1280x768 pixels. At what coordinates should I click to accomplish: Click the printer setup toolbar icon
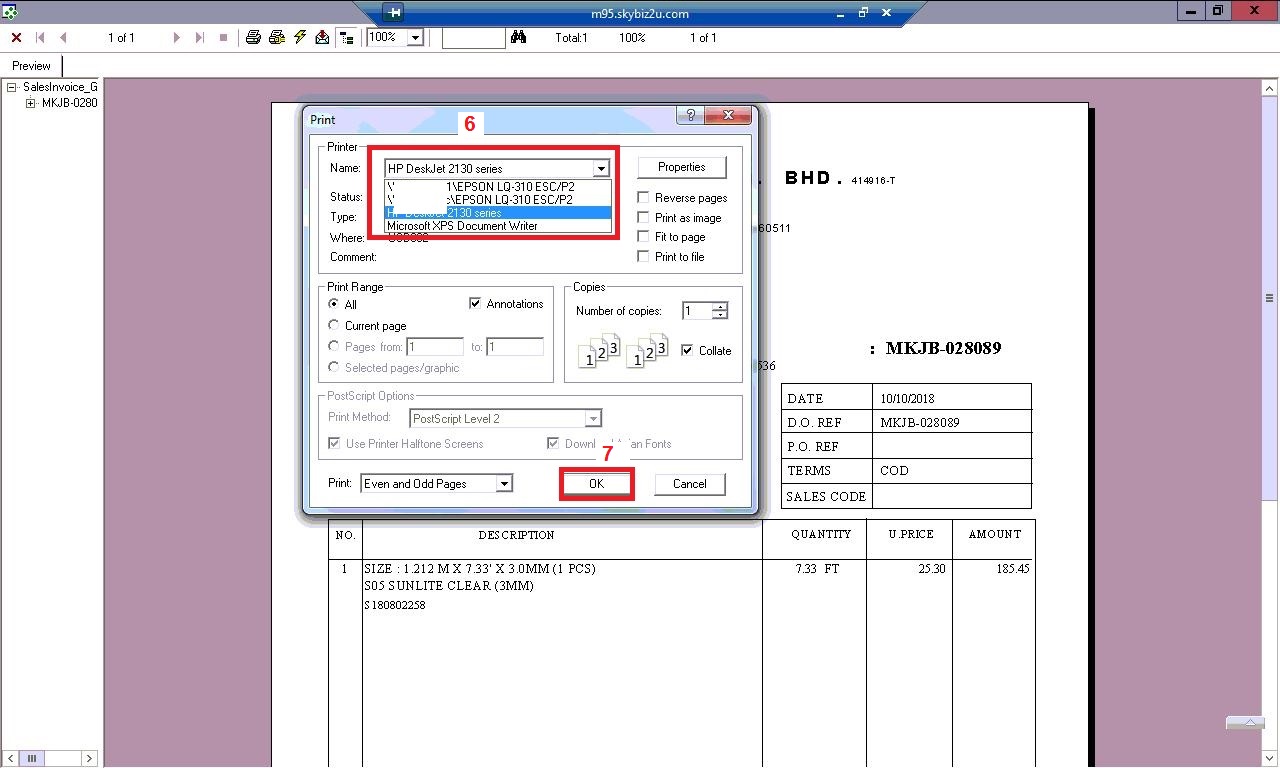[x=277, y=37]
